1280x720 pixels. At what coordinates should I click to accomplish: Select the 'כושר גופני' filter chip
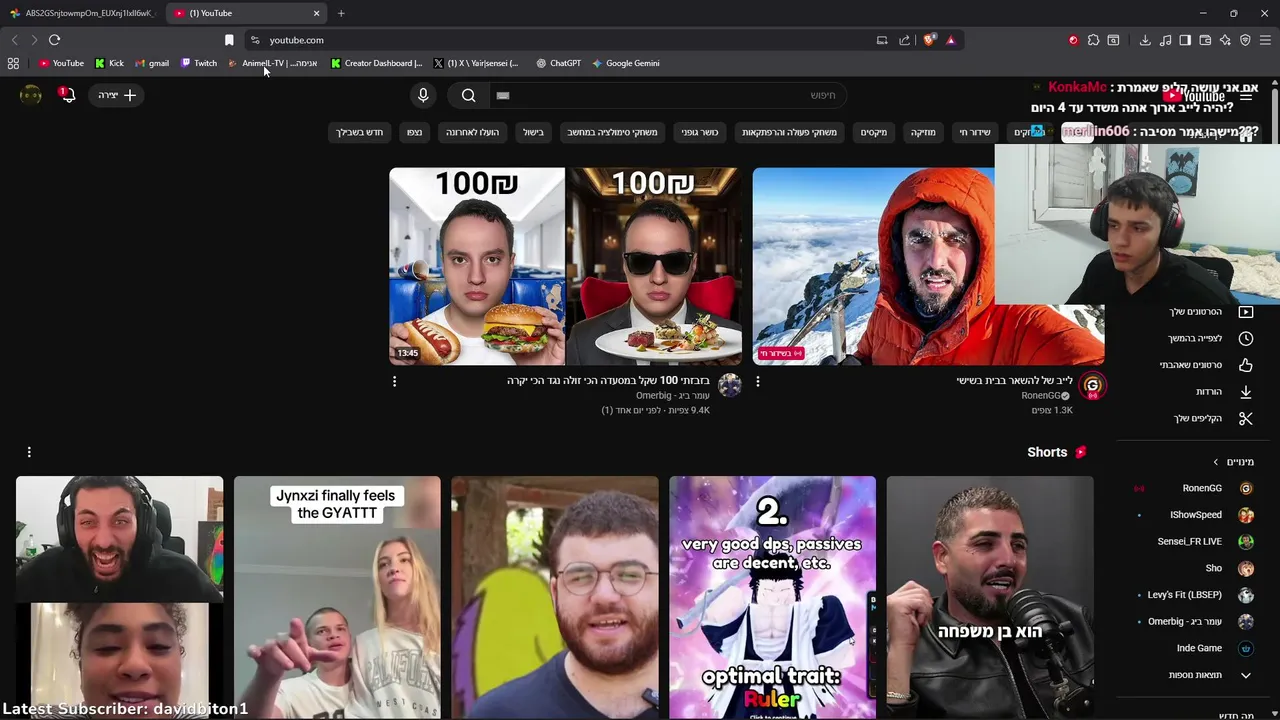pos(700,132)
